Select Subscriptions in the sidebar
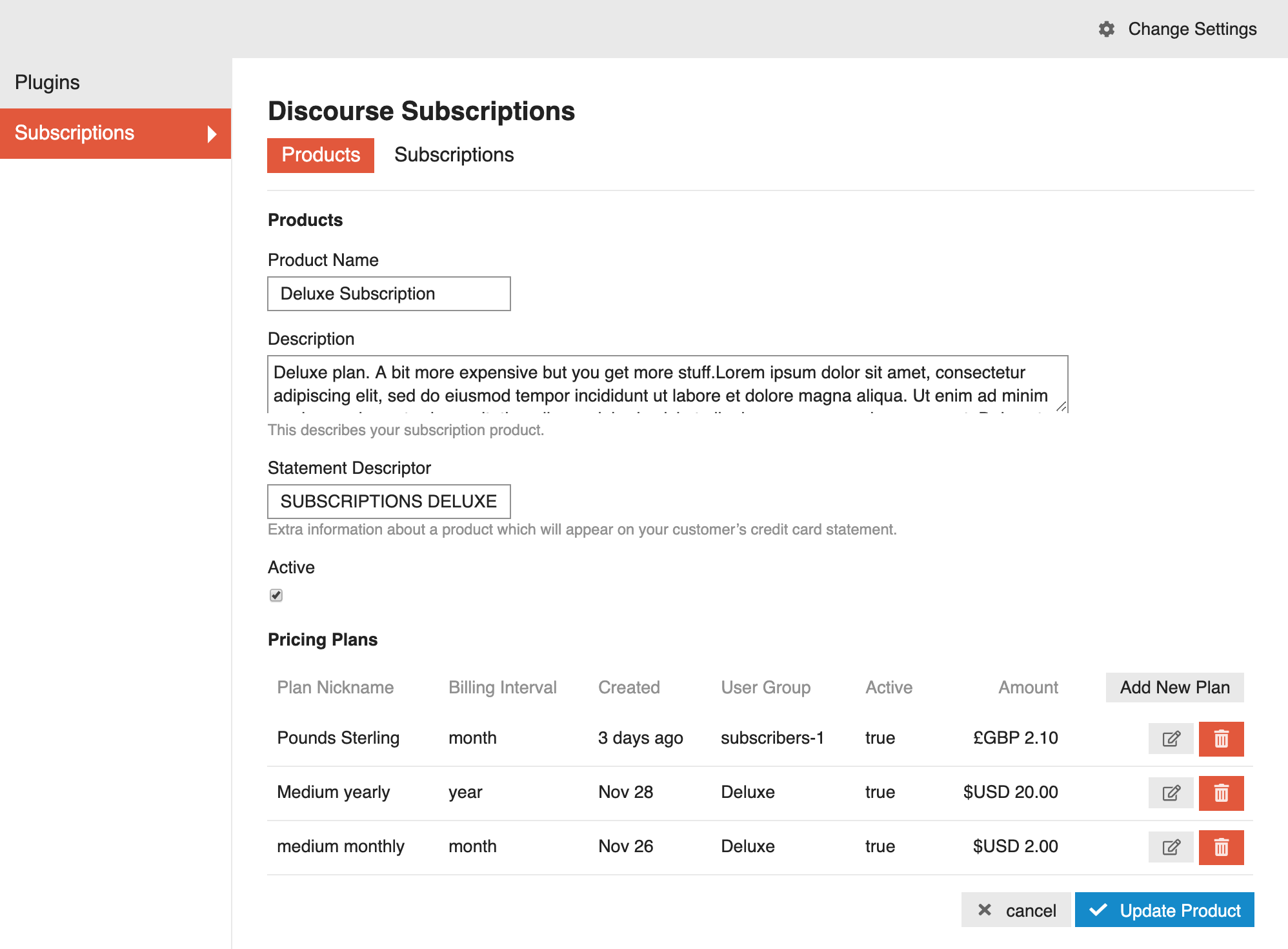Image resolution: width=1288 pixels, height=949 pixels. tap(116, 133)
